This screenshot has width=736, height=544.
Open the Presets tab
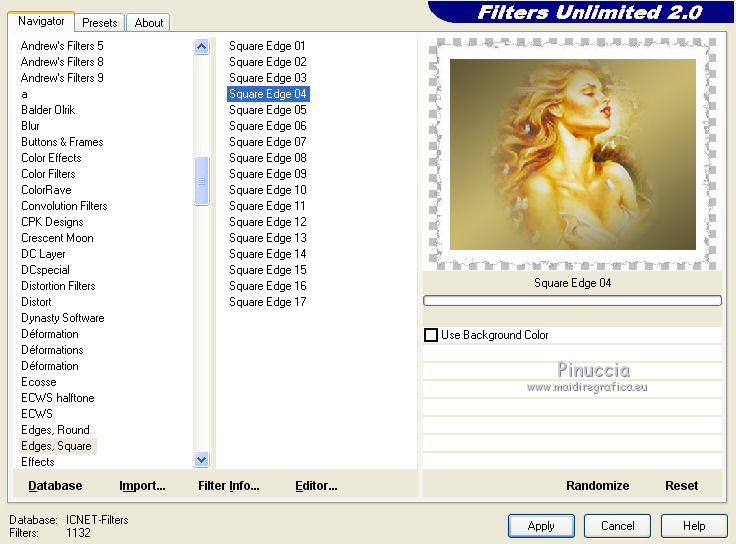(100, 23)
